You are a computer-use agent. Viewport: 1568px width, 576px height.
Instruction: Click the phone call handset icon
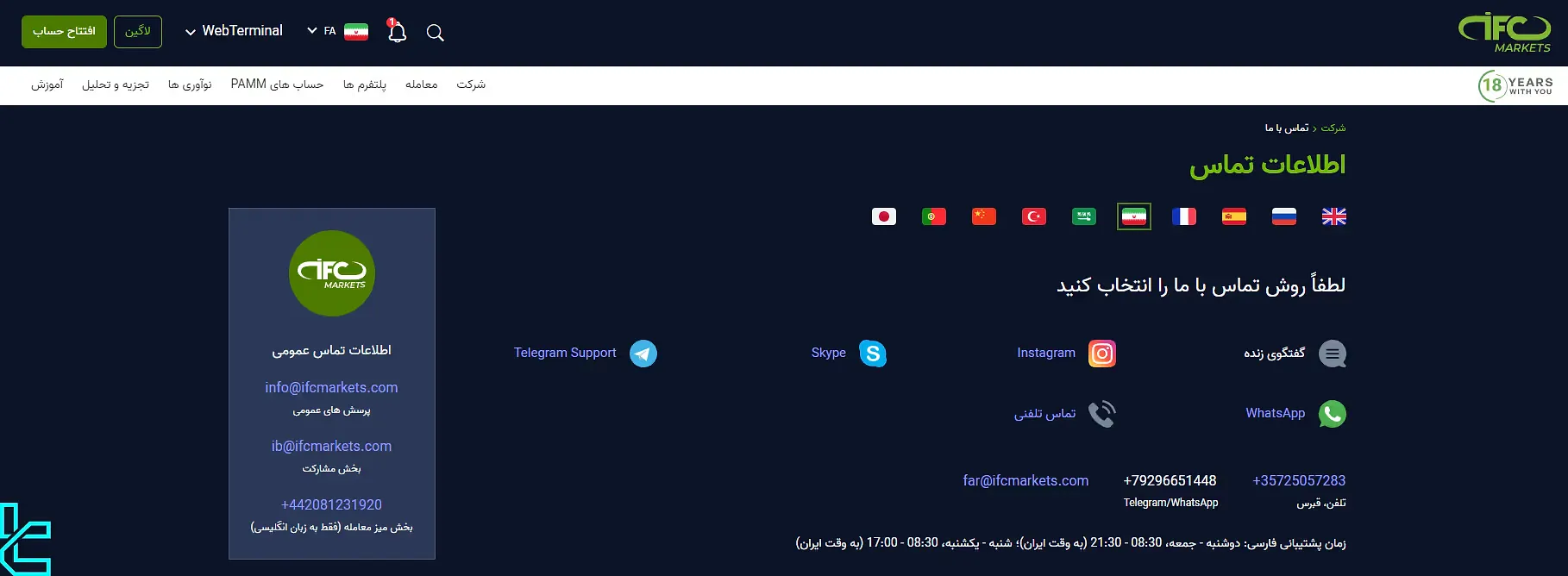1102,414
